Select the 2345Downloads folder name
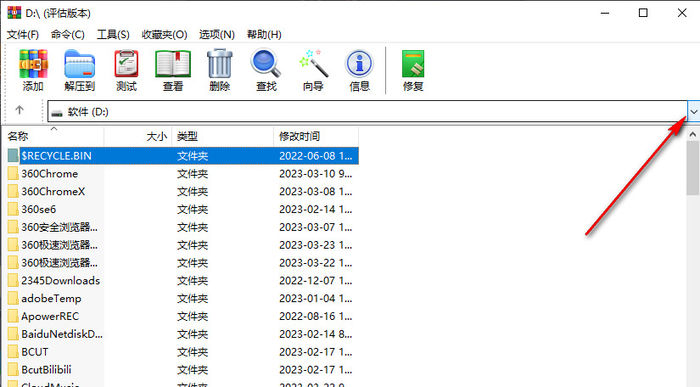This screenshot has width=700, height=387. tap(61, 280)
